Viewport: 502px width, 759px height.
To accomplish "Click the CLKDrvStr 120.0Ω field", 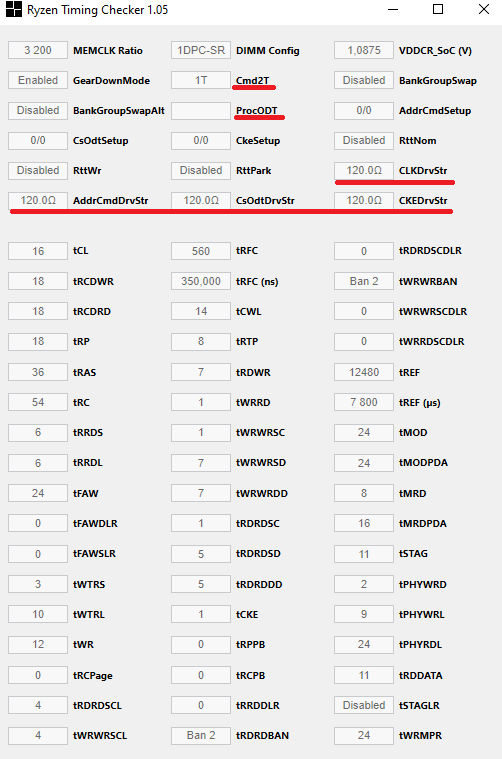I will pyautogui.click(x=364, y=170).
